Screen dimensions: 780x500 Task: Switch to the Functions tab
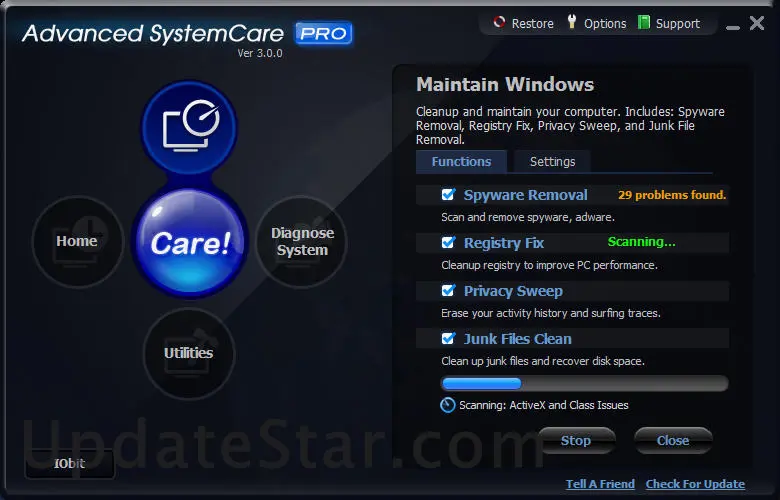coord(461,162)
